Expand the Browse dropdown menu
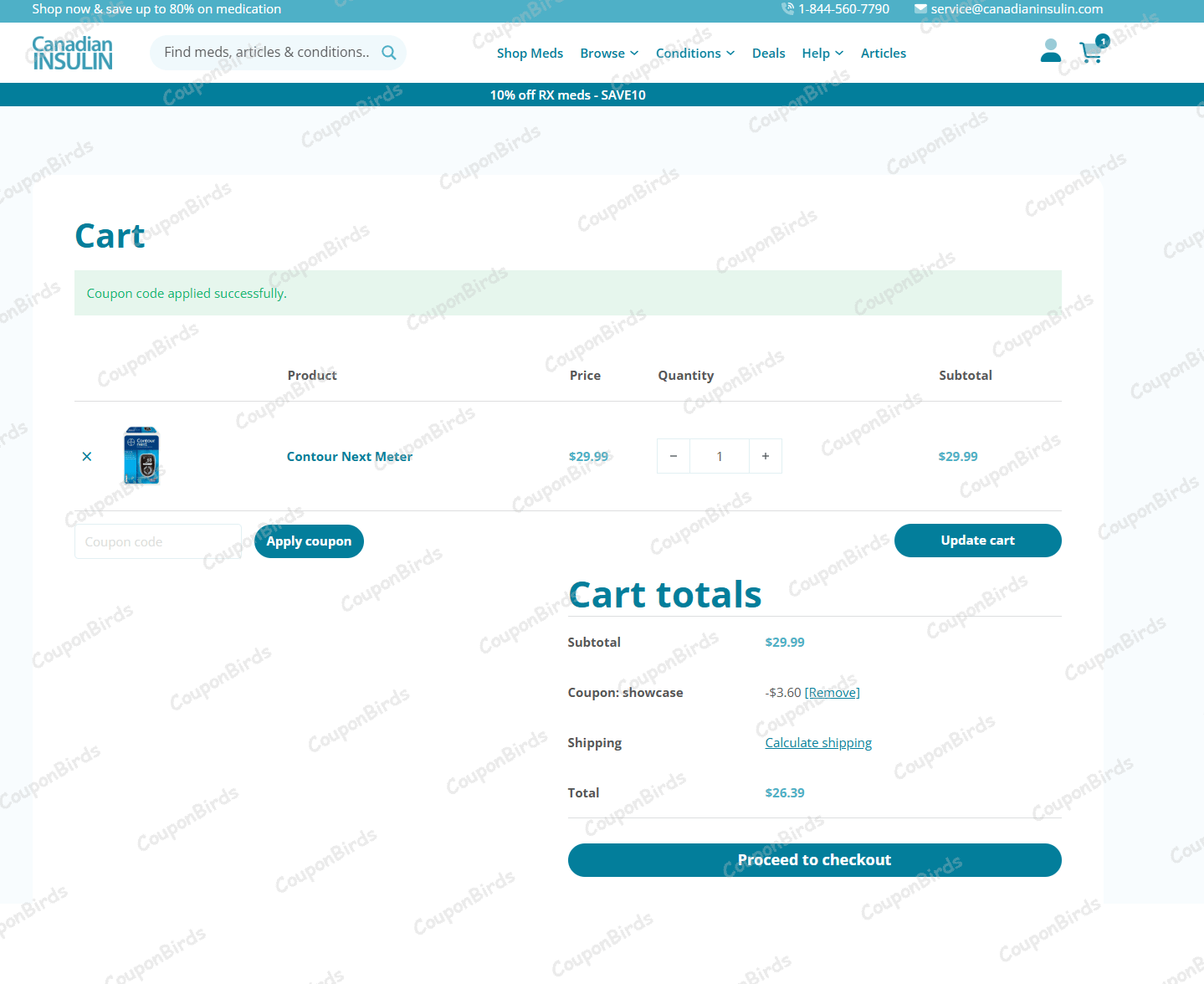 [609, 53]
